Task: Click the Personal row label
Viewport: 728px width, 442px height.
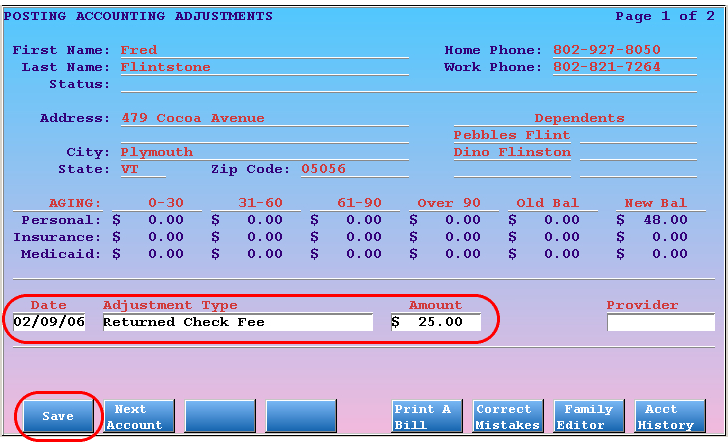Action: 61,220
